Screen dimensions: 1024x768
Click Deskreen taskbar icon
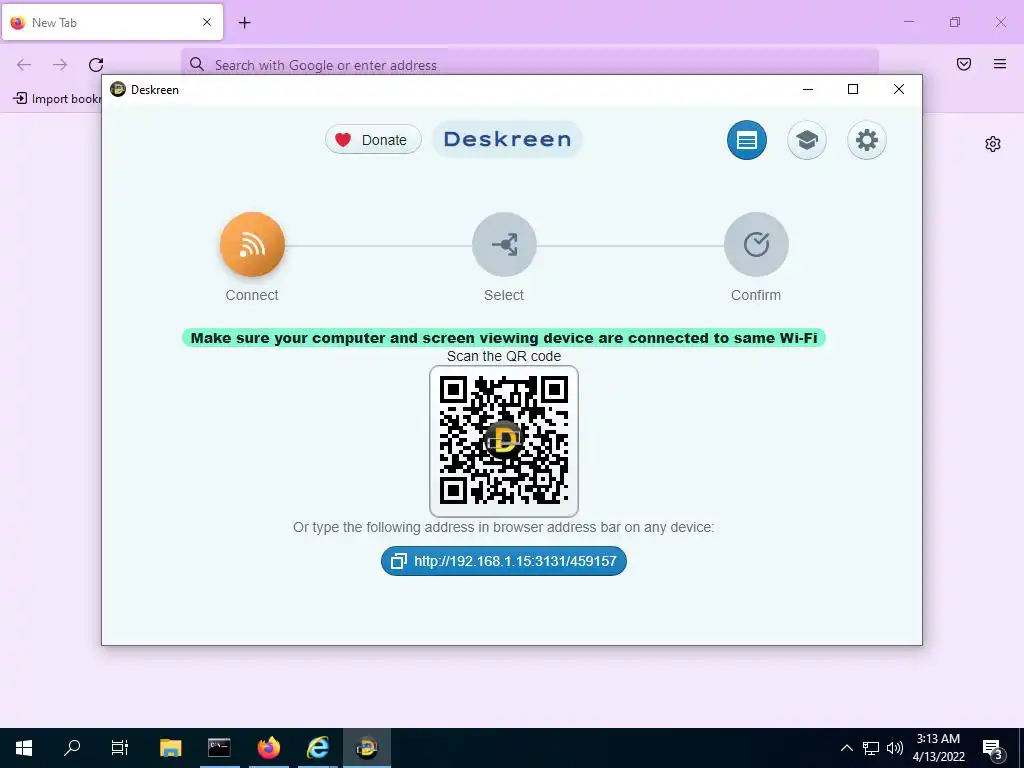(367, 748)
